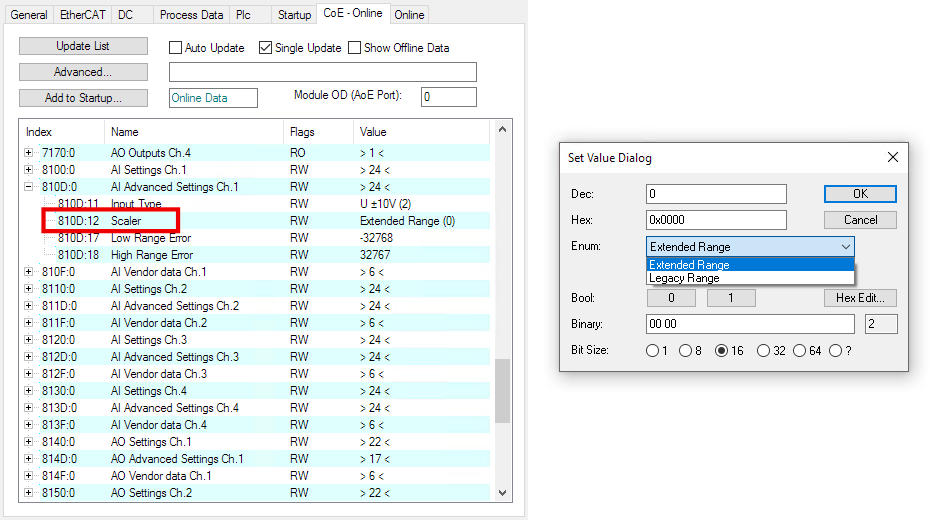The width and height of the screenshot is (930, 520).
Task: Click Add to Startup... button
Action: click(83, 98)
